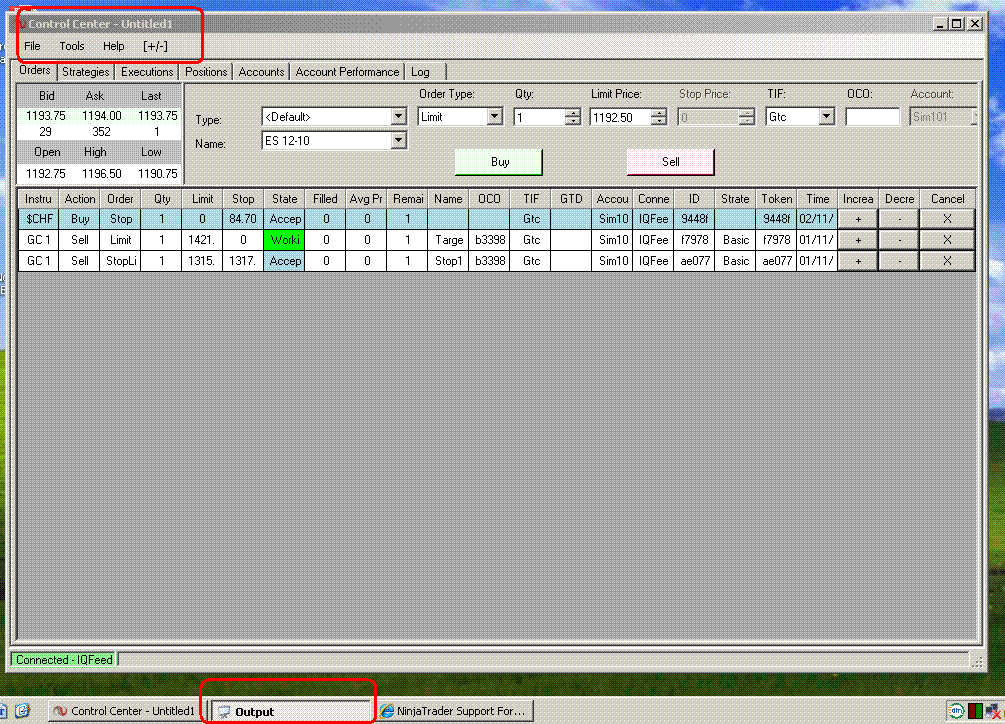Open the Tools menu
The image size is (1005, 724).
72,46
